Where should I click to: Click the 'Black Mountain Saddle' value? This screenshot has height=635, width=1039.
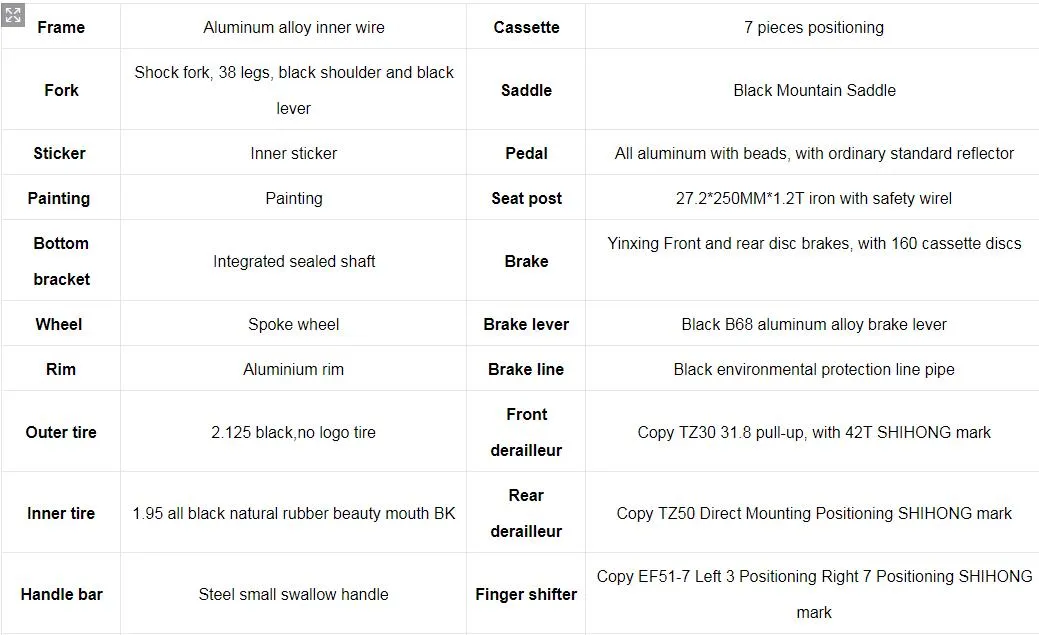(x=813, y=90)
